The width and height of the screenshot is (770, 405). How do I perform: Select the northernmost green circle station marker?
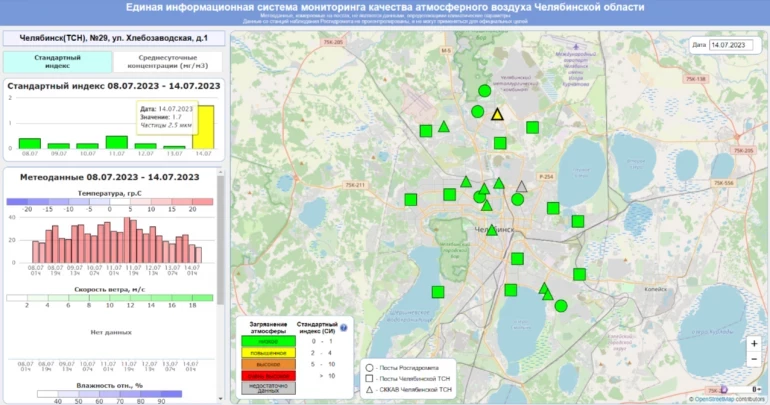484,91
